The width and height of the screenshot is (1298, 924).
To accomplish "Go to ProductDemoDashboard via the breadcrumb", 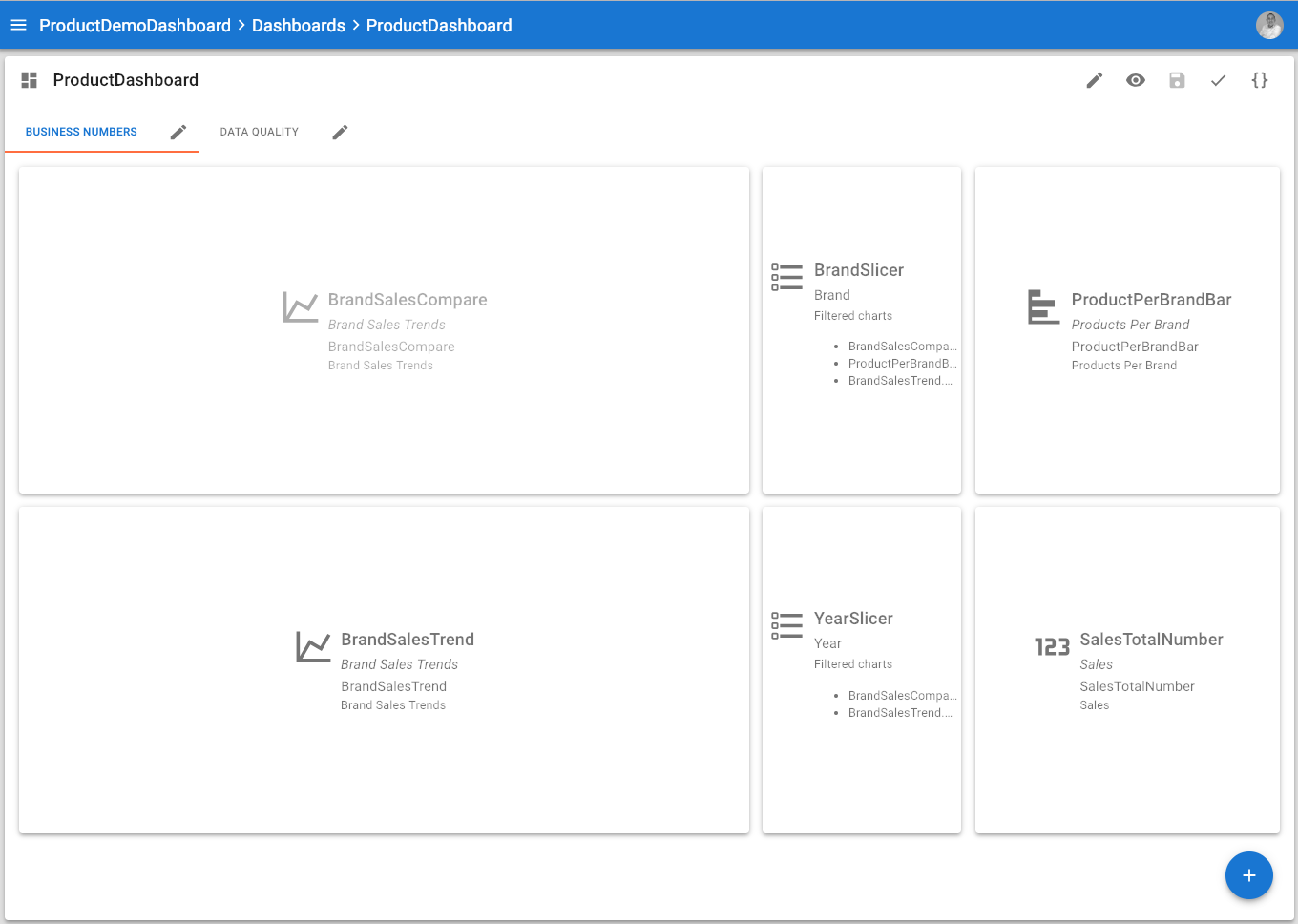I will [x=135, y=25].
